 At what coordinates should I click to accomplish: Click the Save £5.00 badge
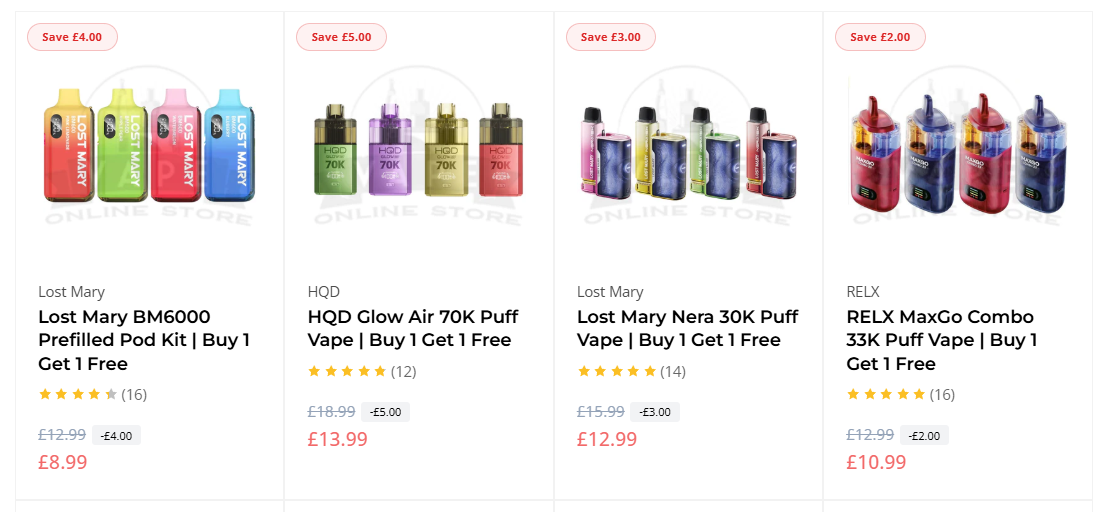click(341, 37)
